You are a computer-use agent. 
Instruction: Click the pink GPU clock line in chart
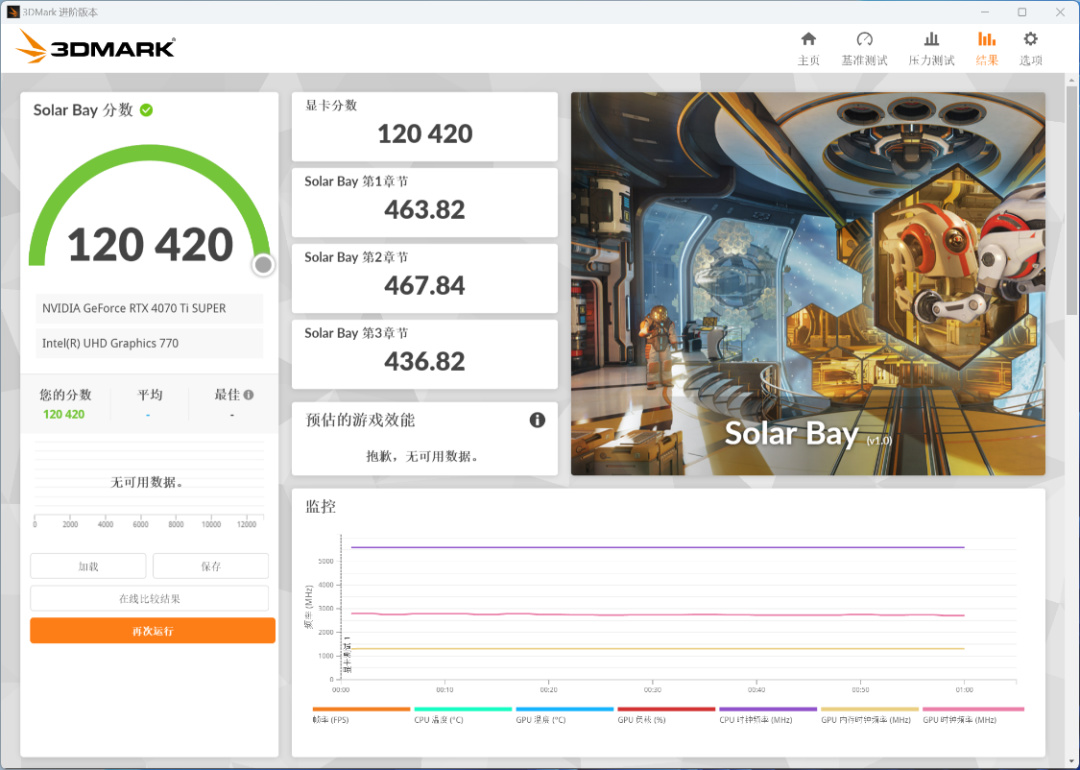coord(658,614)
